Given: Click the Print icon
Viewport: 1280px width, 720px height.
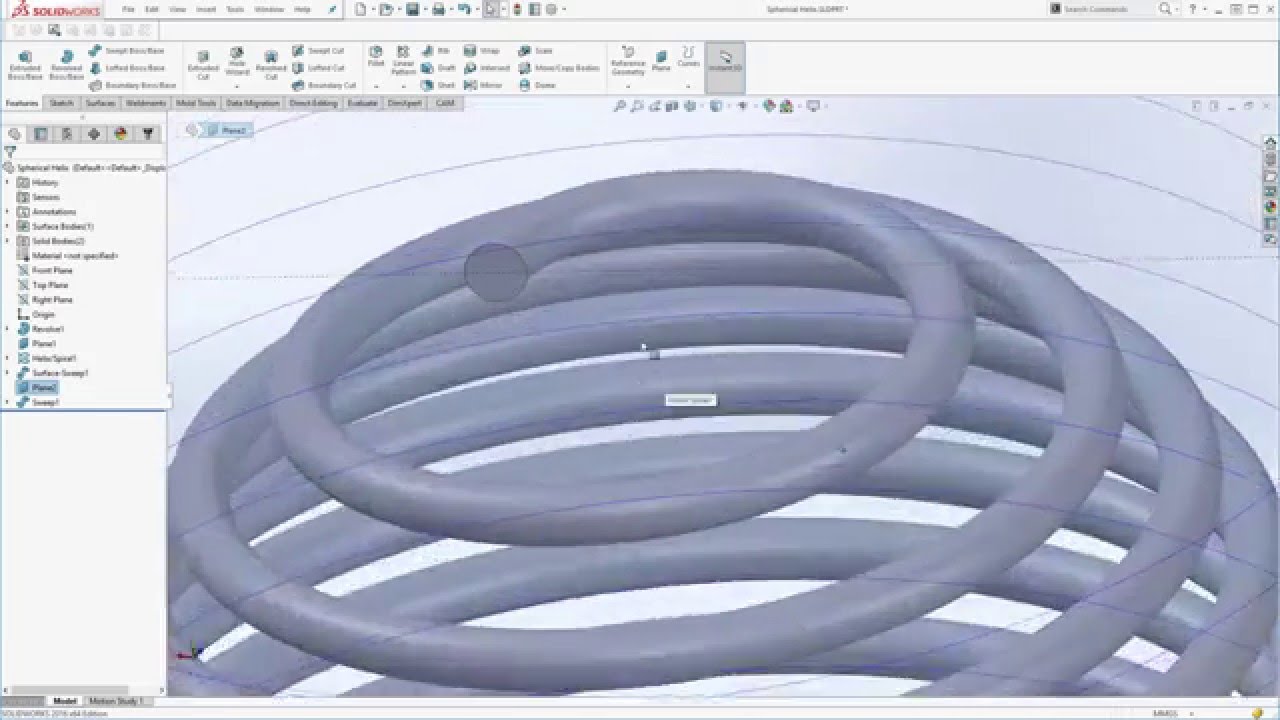Looking at the screenshot, I should tap(438, 9).
